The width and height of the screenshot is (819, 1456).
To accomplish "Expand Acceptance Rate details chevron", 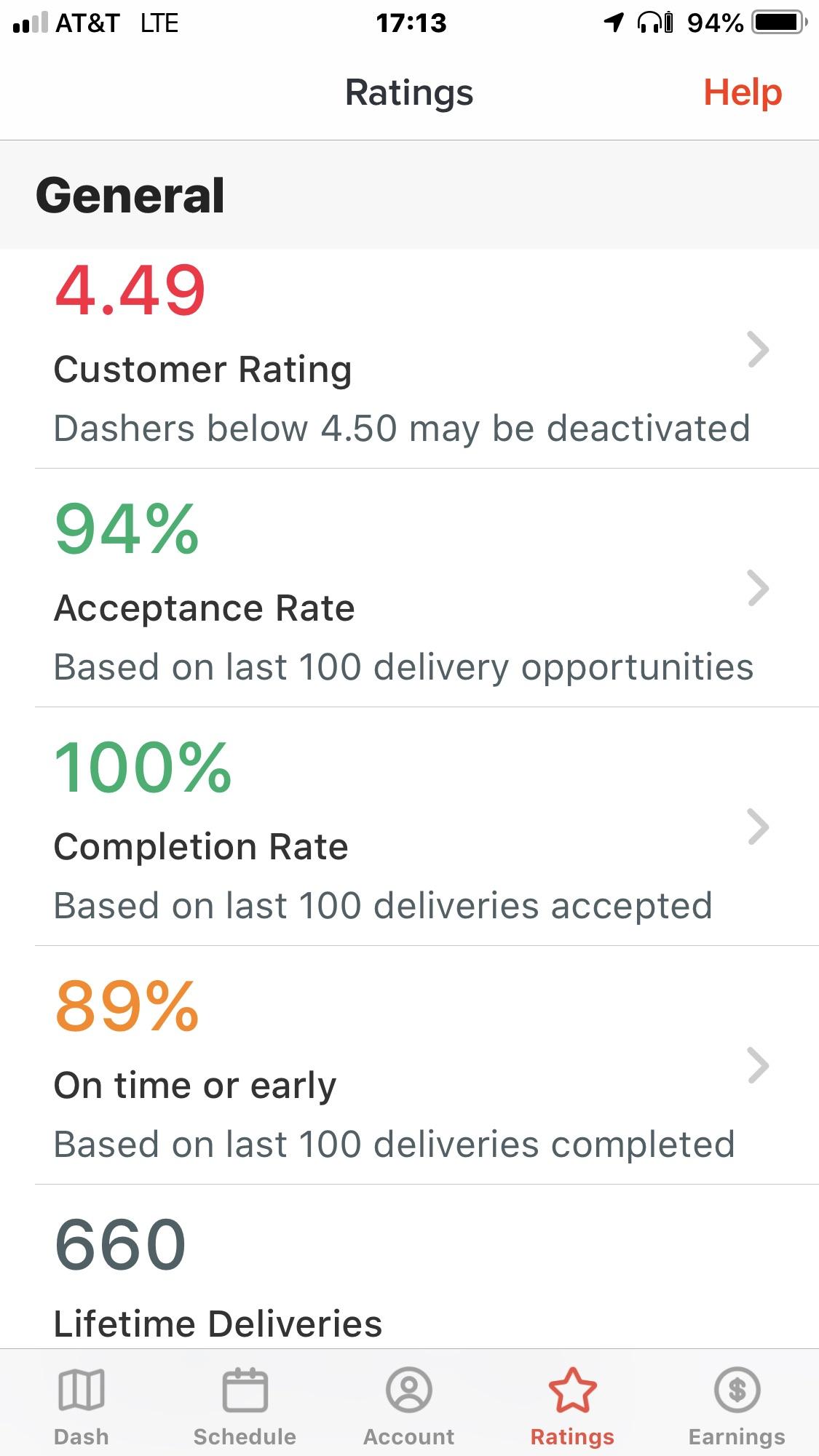I will [x=758, y=589].
